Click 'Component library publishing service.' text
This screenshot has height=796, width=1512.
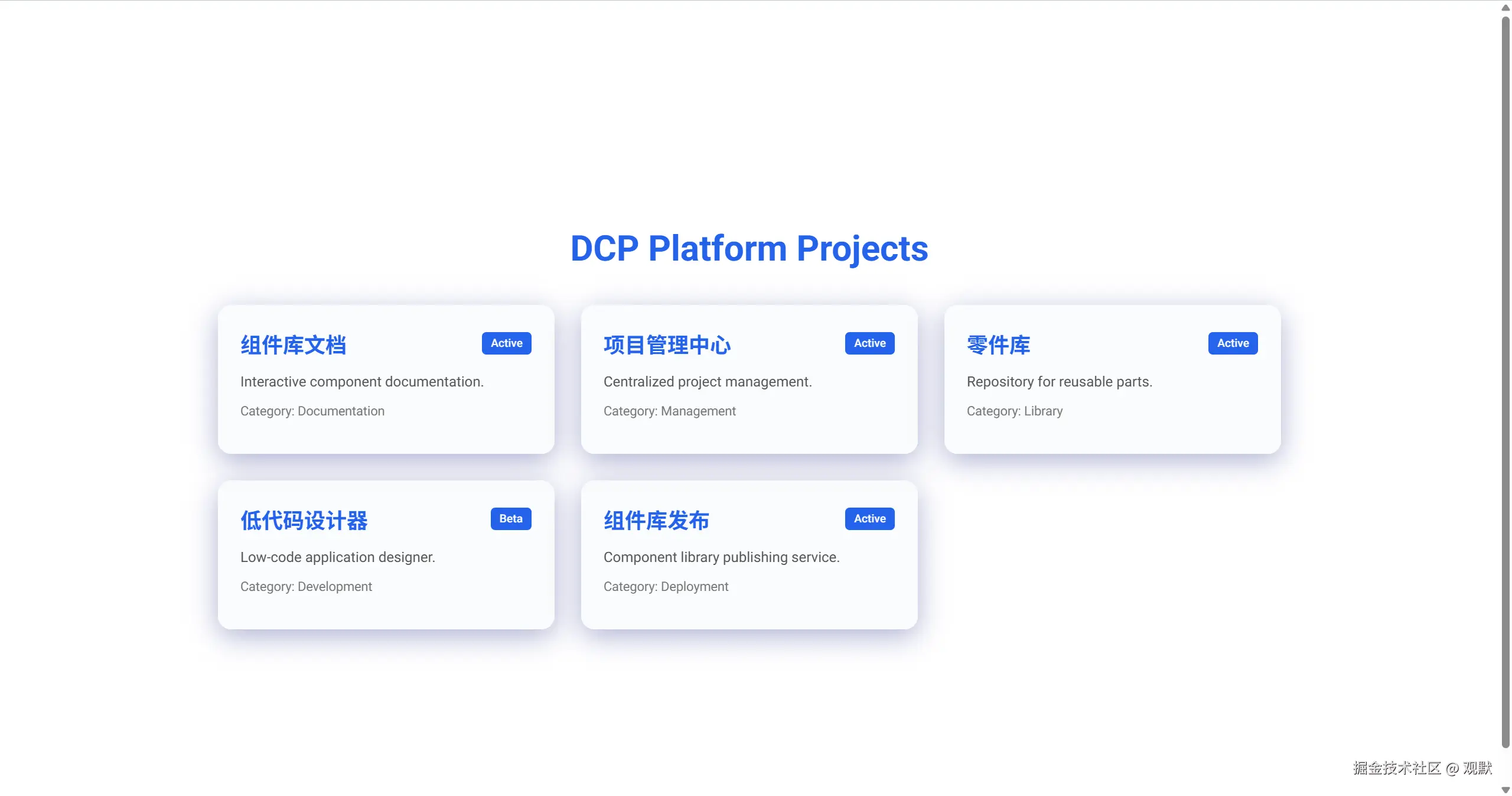point(721,557)
